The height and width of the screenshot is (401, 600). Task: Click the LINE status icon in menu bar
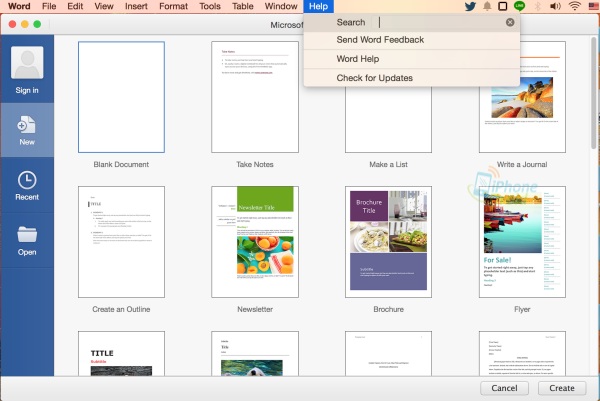pos(519,6)
